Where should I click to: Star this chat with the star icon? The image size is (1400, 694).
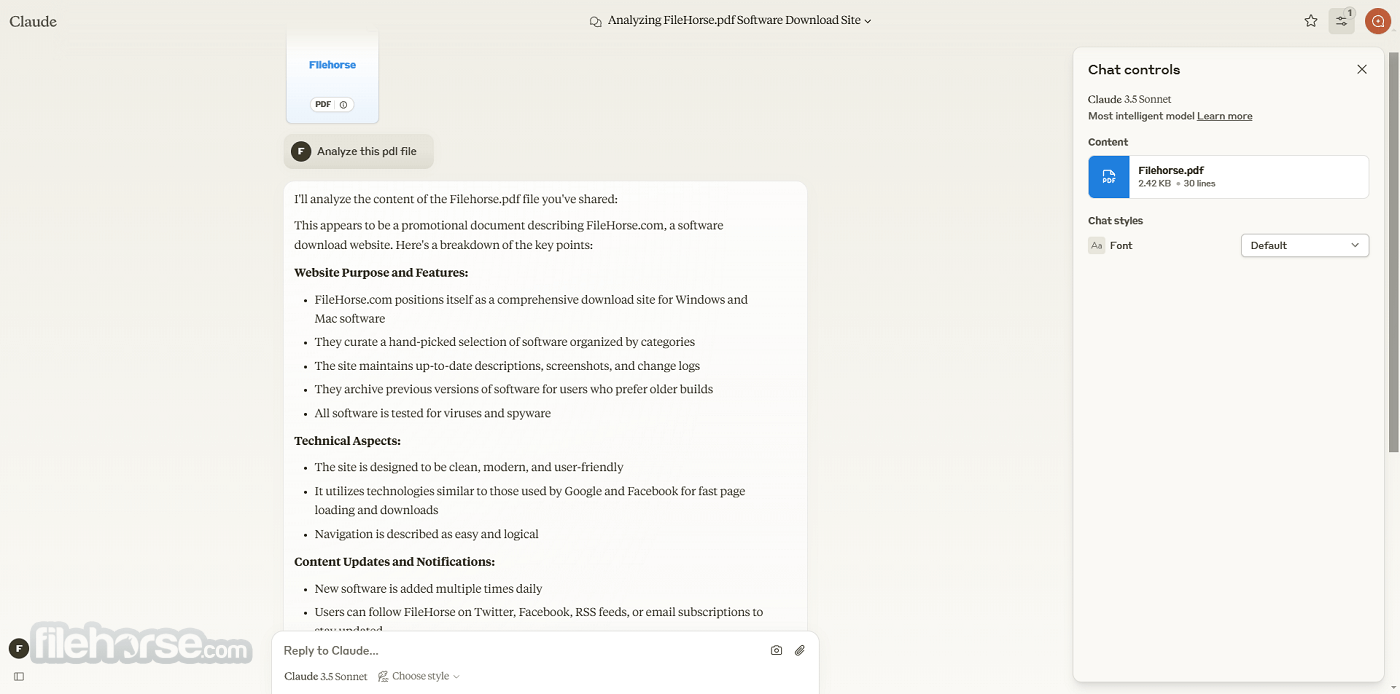1311,21
